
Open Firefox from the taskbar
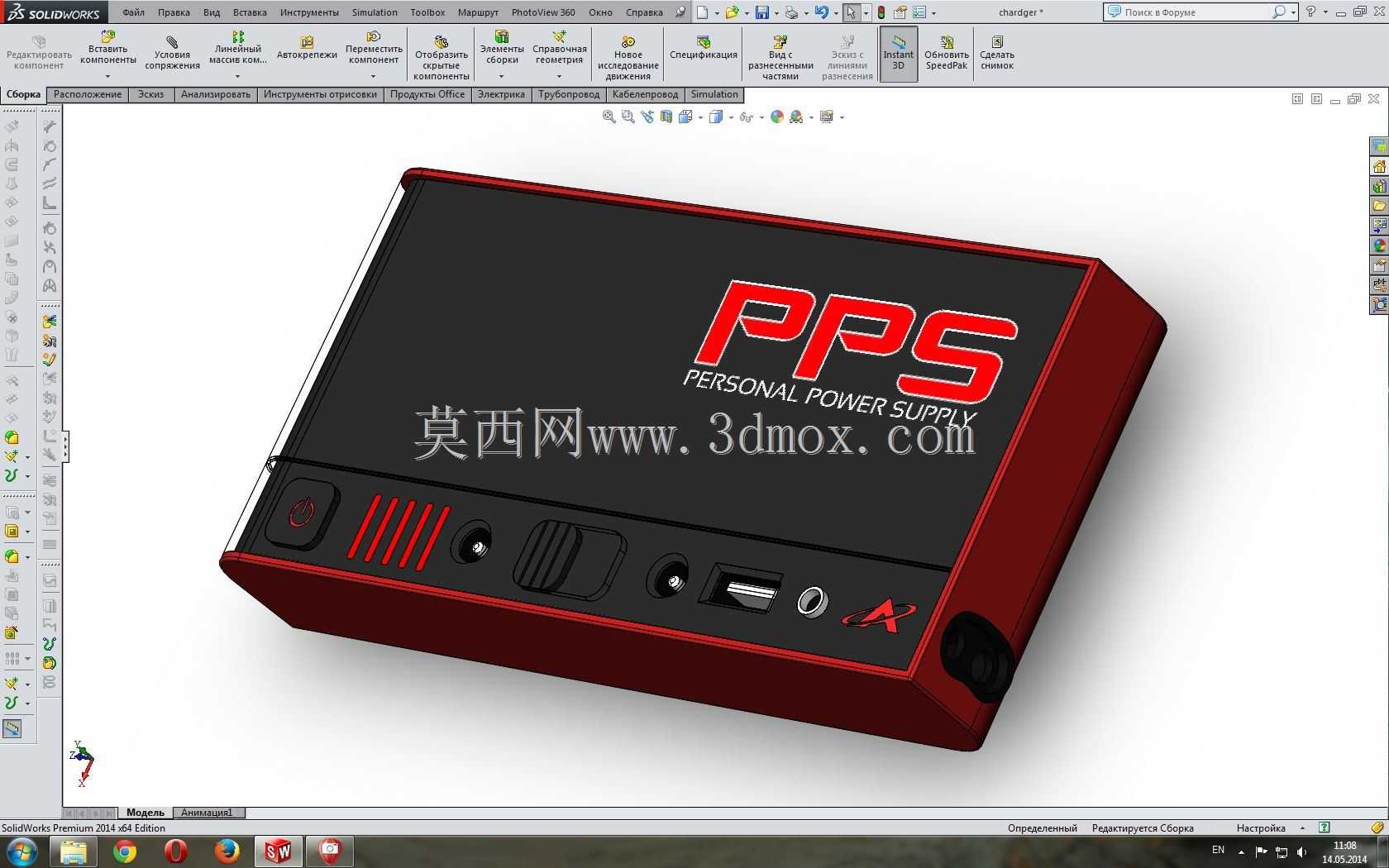pos(227,851)
